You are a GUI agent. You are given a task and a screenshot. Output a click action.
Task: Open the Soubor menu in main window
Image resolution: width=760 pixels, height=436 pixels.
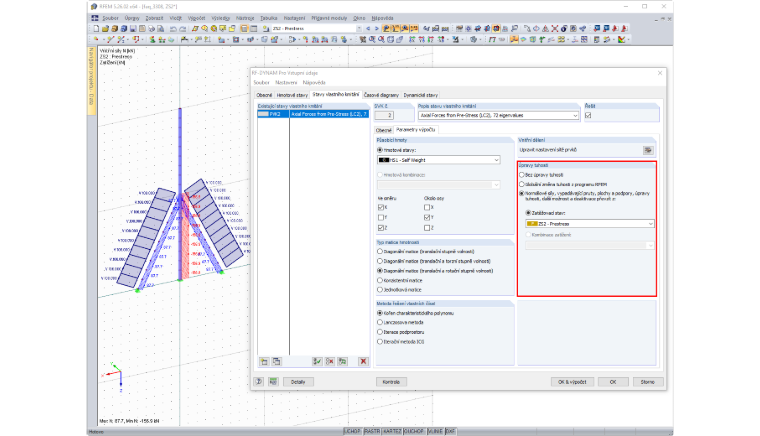point(111,18)
